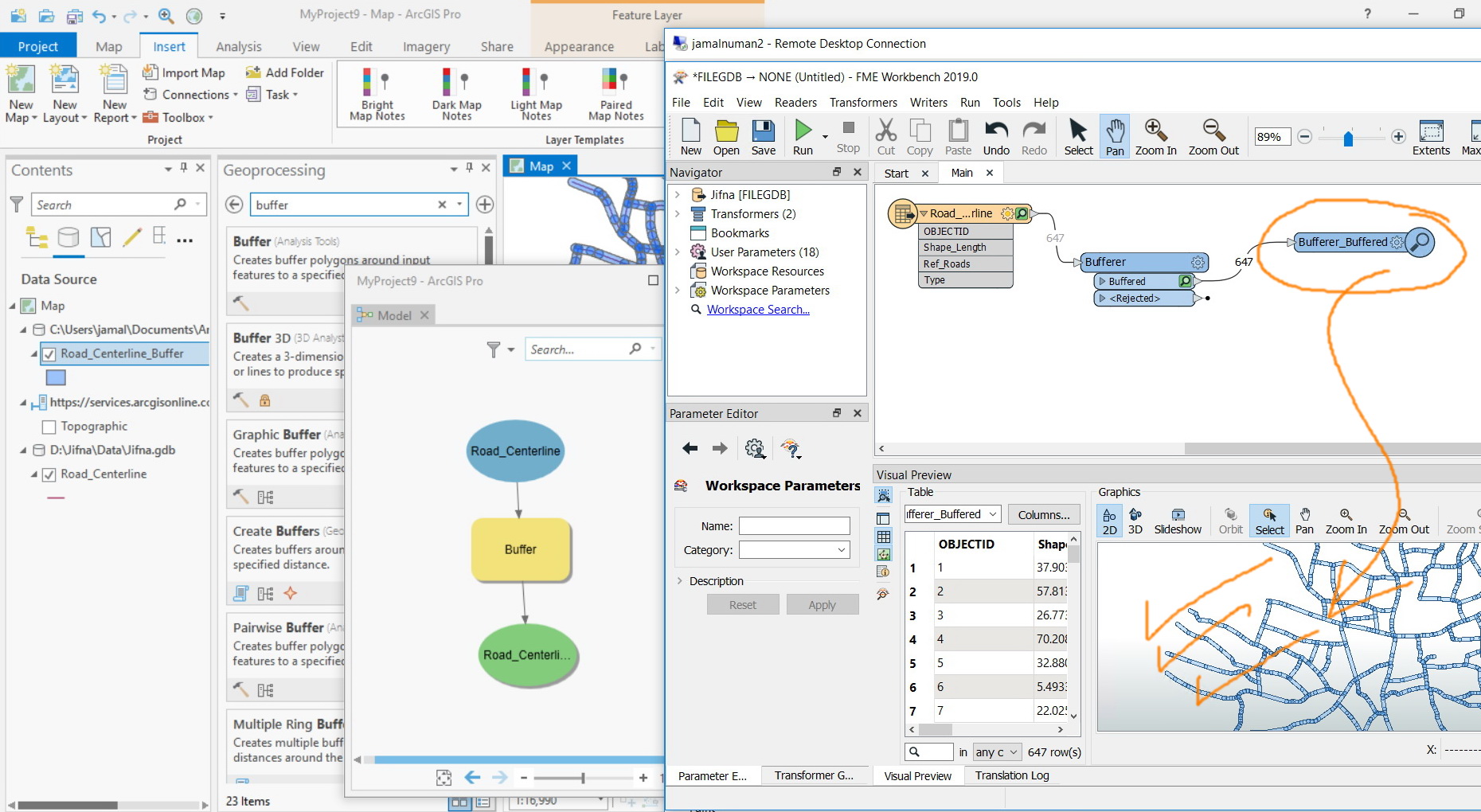Viewport: 1481px width, 812px height.
Task: Click the Columns... button in Visual Preview
Action: tap(1044, 514)
